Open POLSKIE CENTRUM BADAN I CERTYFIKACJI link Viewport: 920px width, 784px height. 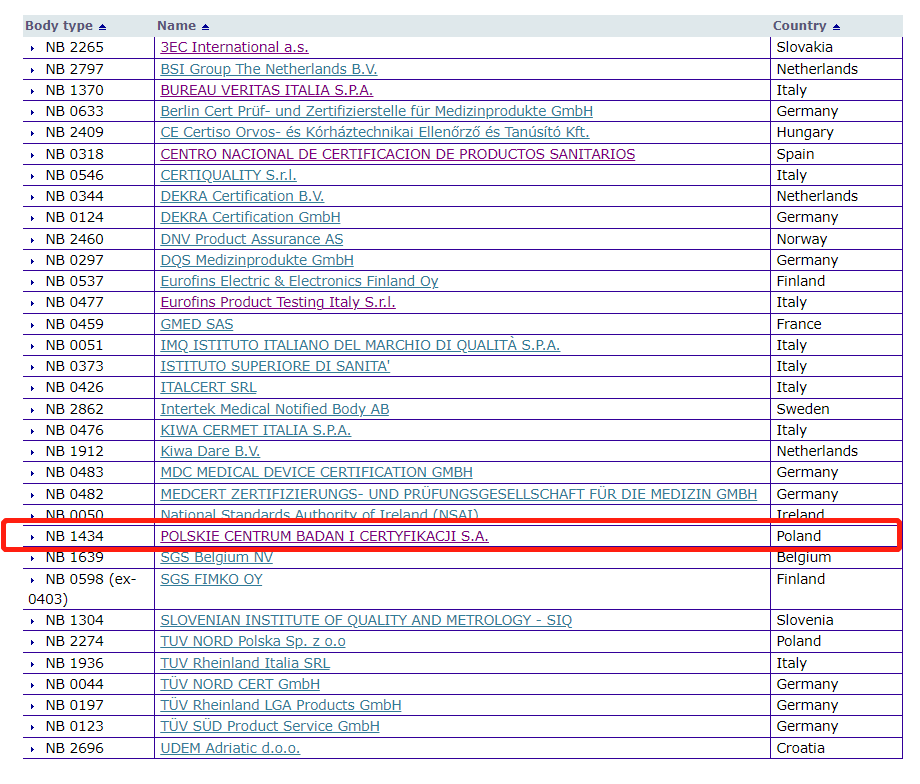[x=324, y=536]
